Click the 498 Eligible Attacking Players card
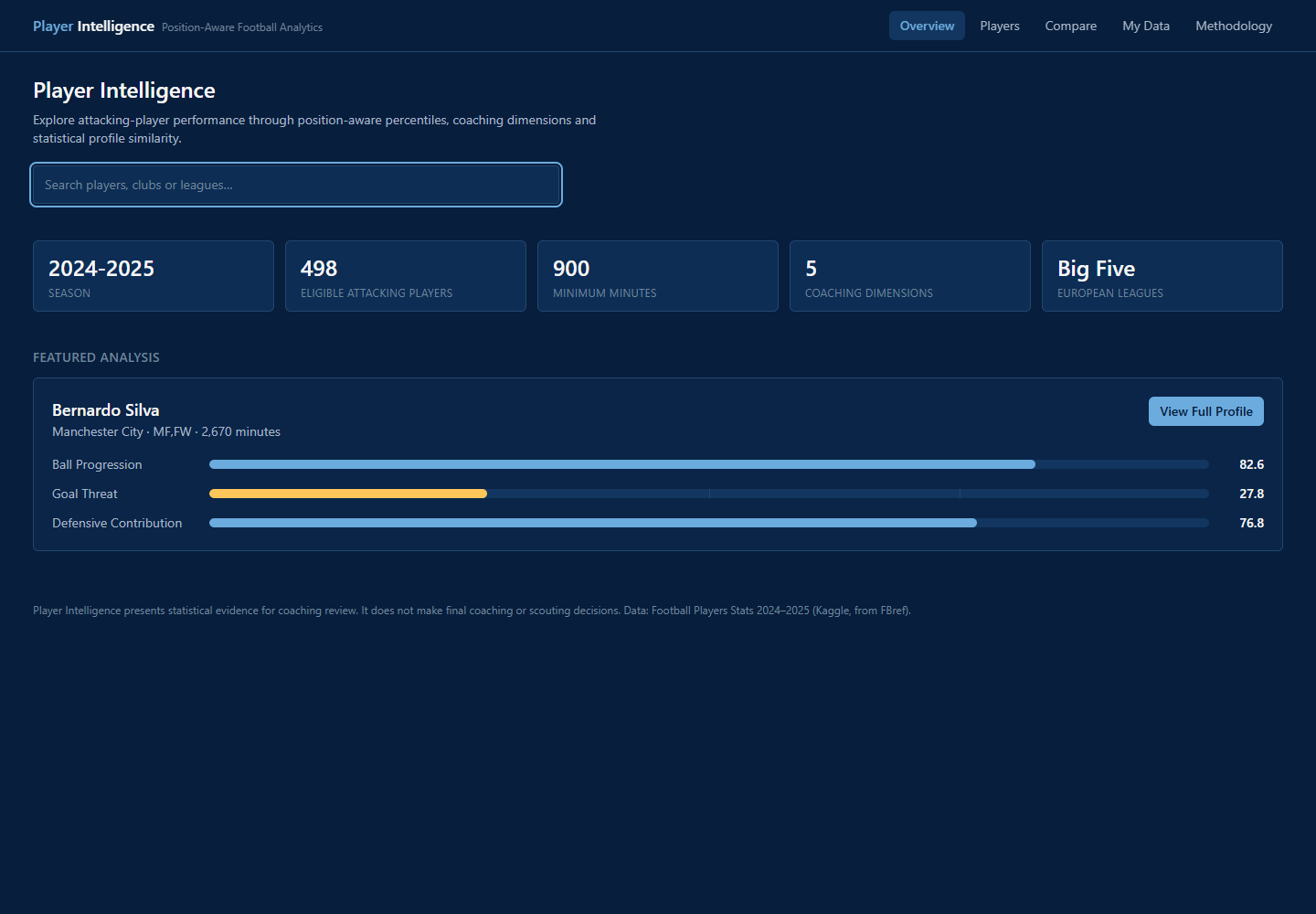The height and width of the screenshot is (914, 1316). point(406,276)
